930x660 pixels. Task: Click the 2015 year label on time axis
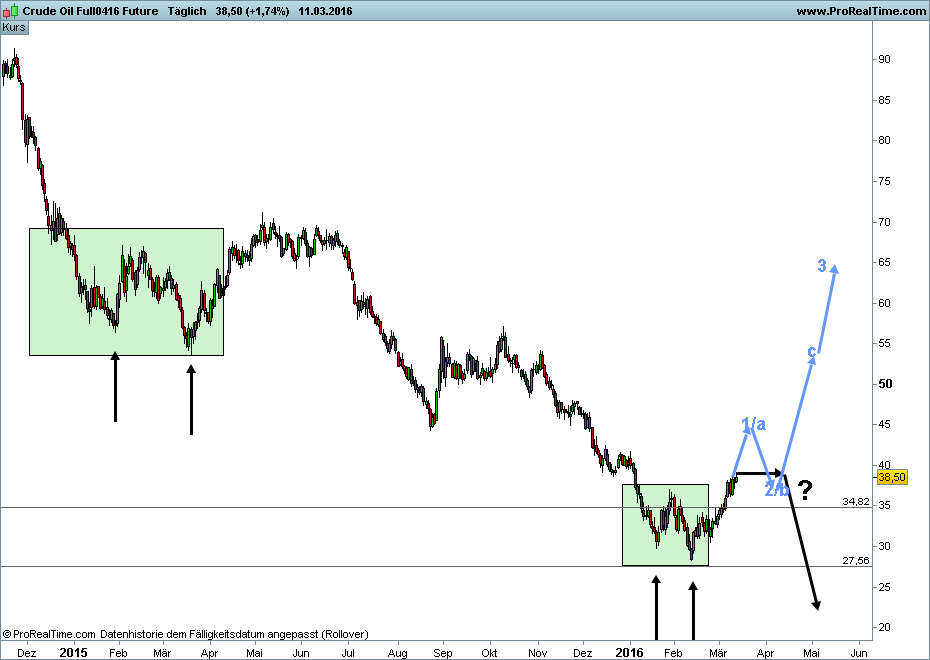72,651
